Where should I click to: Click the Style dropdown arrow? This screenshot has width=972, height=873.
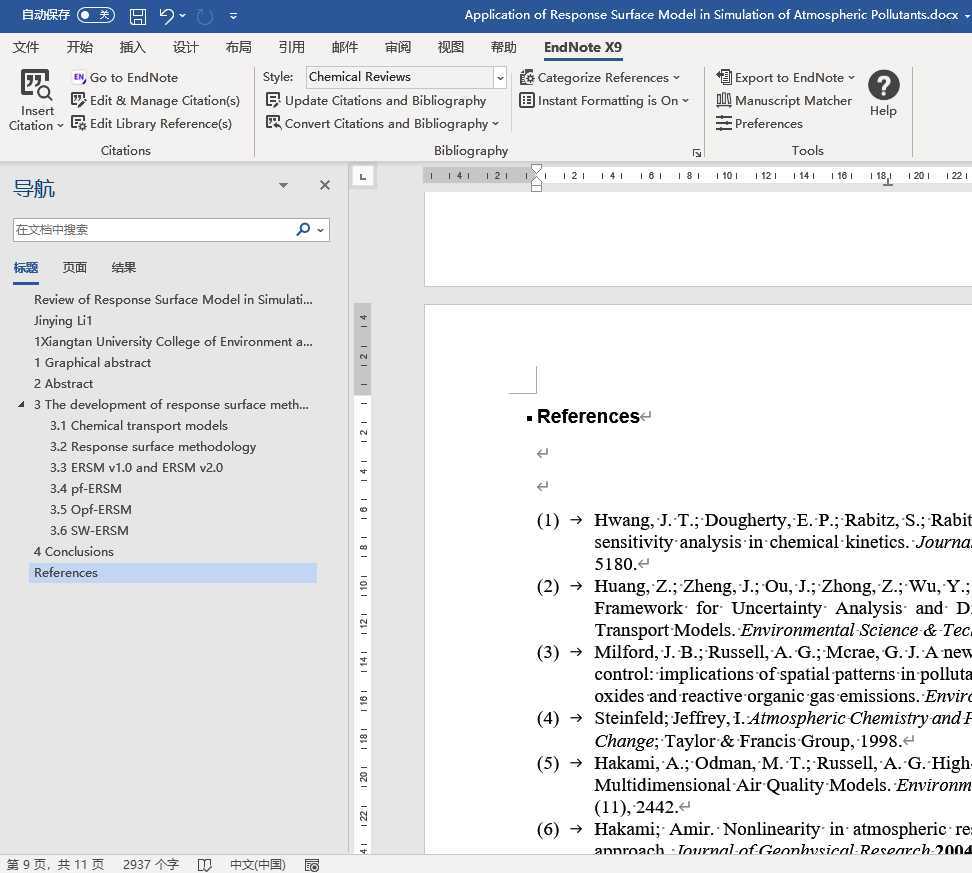pos(500,78)
